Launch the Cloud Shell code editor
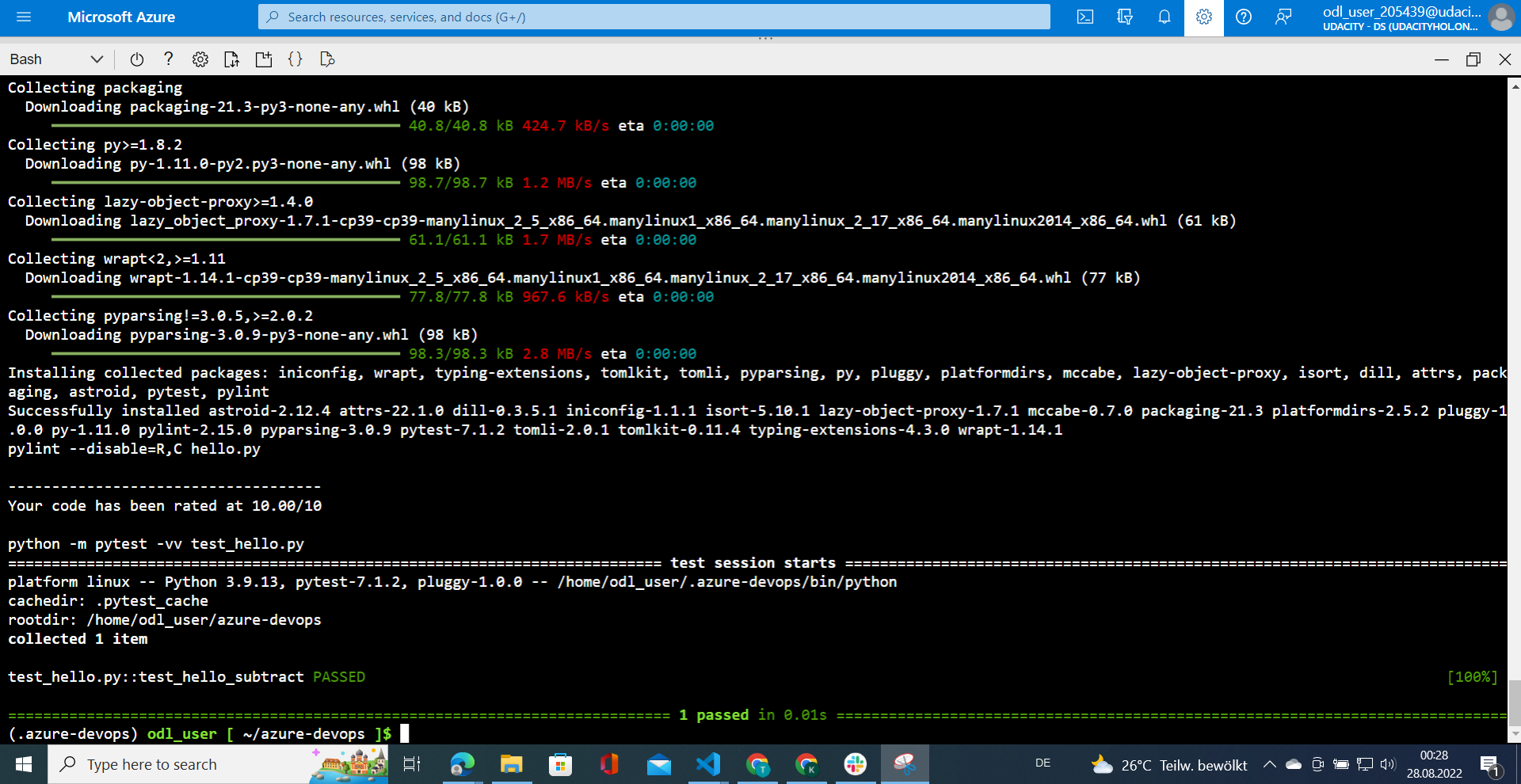Image resolution: width=1521 pixels, height=784 pixels. point(295,59)
